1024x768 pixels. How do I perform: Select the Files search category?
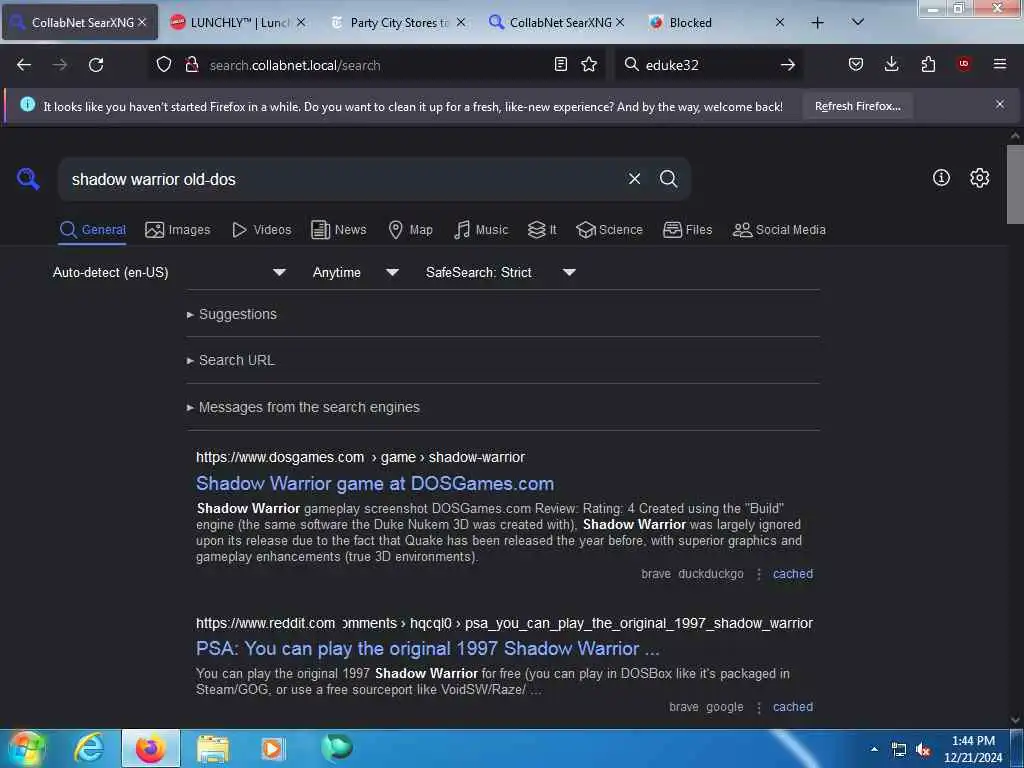(x=687, y=230)
